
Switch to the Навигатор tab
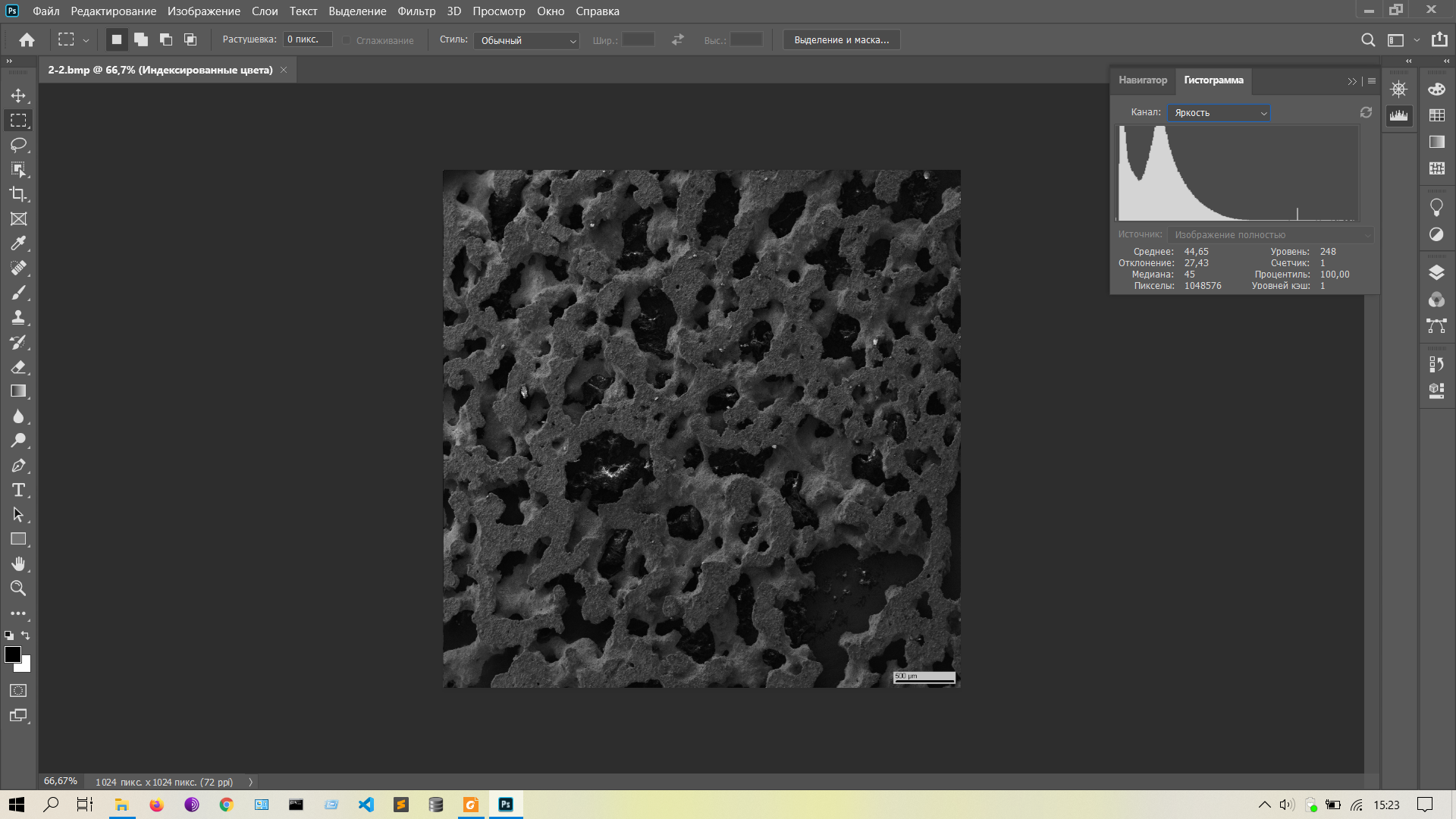[1142, 80]
